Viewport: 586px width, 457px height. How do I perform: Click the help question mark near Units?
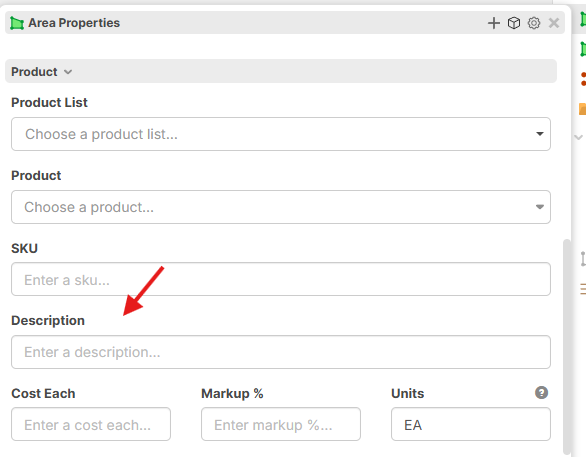(541, 393)
